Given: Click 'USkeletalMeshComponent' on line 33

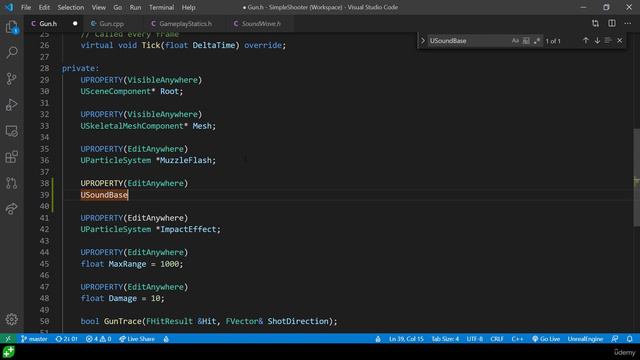Looking at the screenshot, I should tap(132, 126).
